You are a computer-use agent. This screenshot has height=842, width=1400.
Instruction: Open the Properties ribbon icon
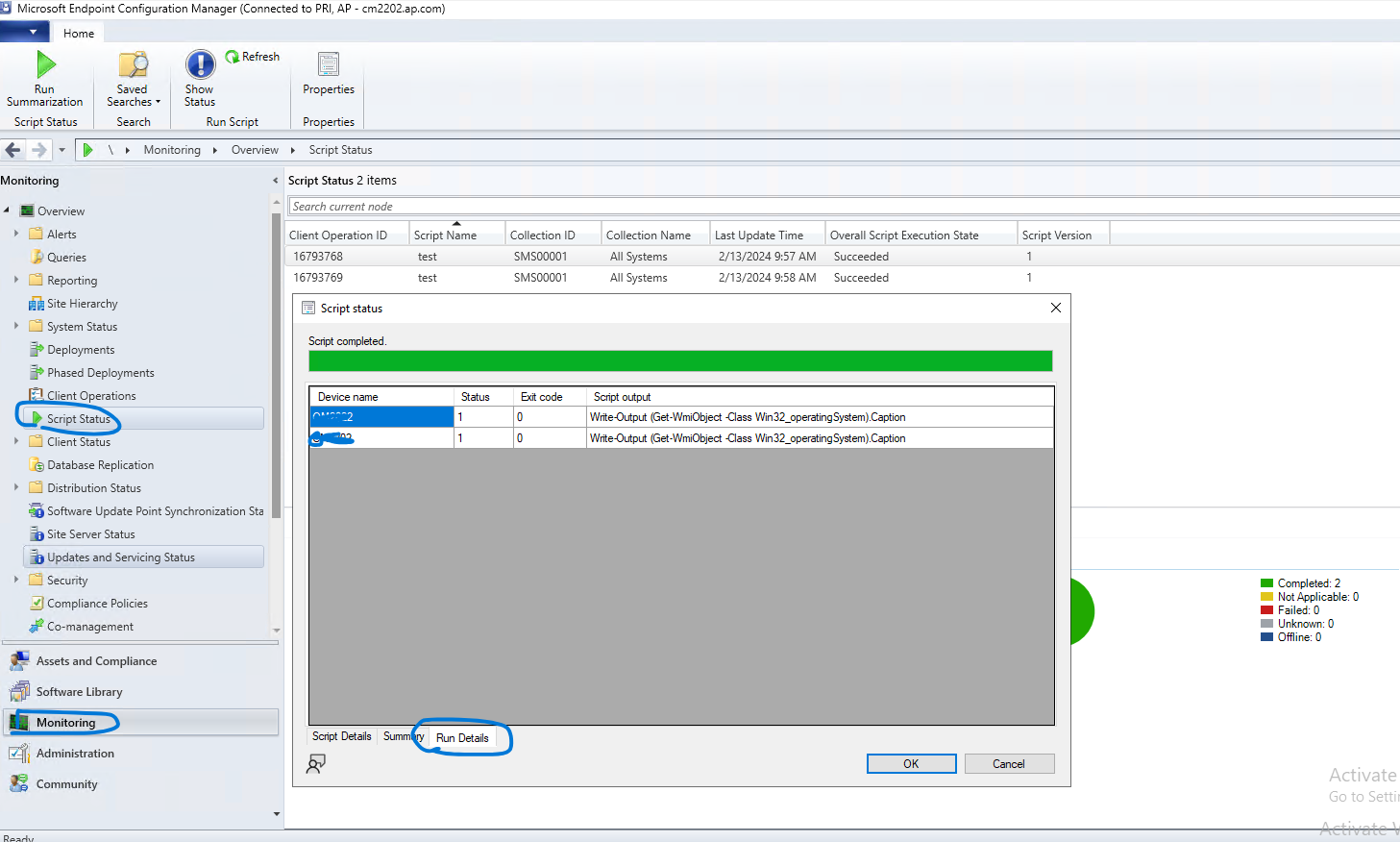[329, 65]
